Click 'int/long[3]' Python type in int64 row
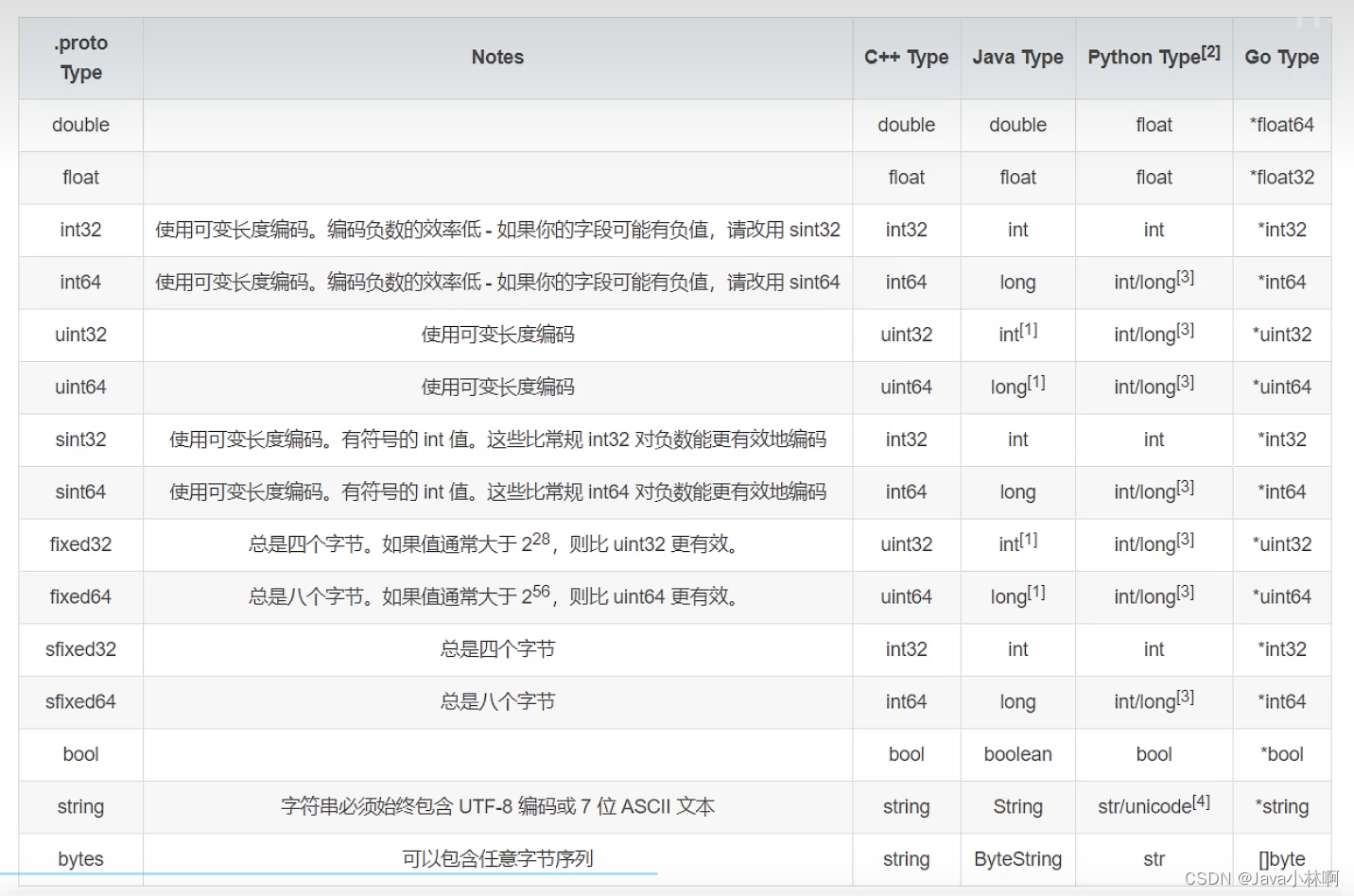The image size is (1354, 896). click(x=1154, y=283)
